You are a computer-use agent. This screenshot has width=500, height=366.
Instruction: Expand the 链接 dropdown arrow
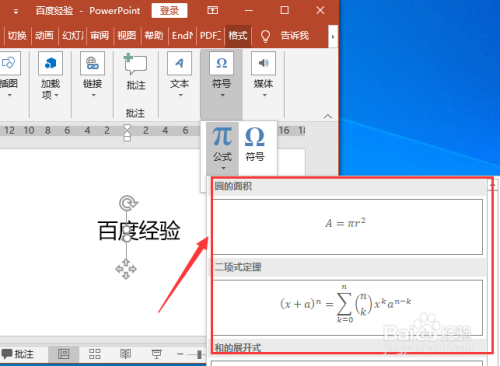coord(93,96)
